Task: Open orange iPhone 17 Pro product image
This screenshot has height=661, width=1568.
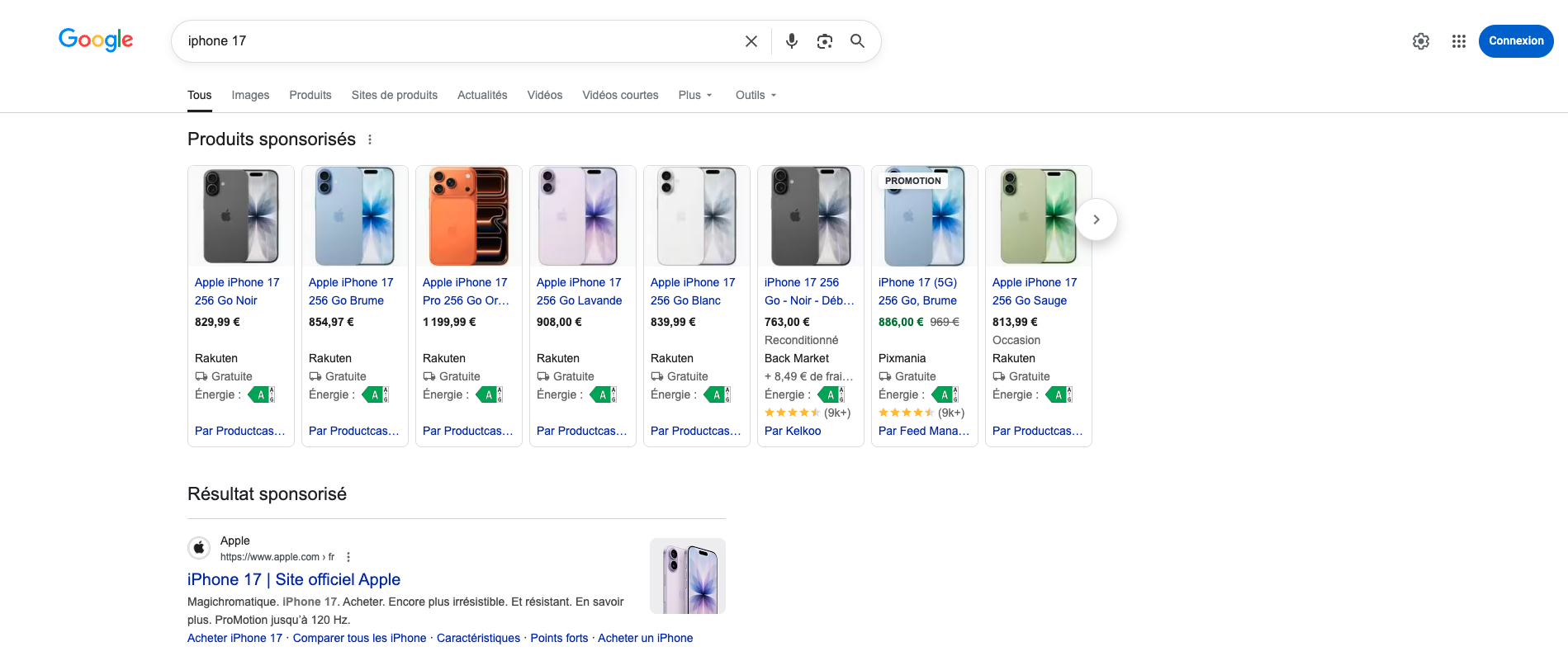Action: 469,216
